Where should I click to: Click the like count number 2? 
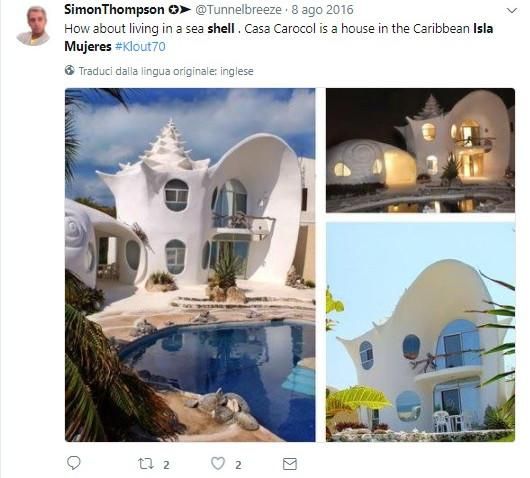point(238,465)
